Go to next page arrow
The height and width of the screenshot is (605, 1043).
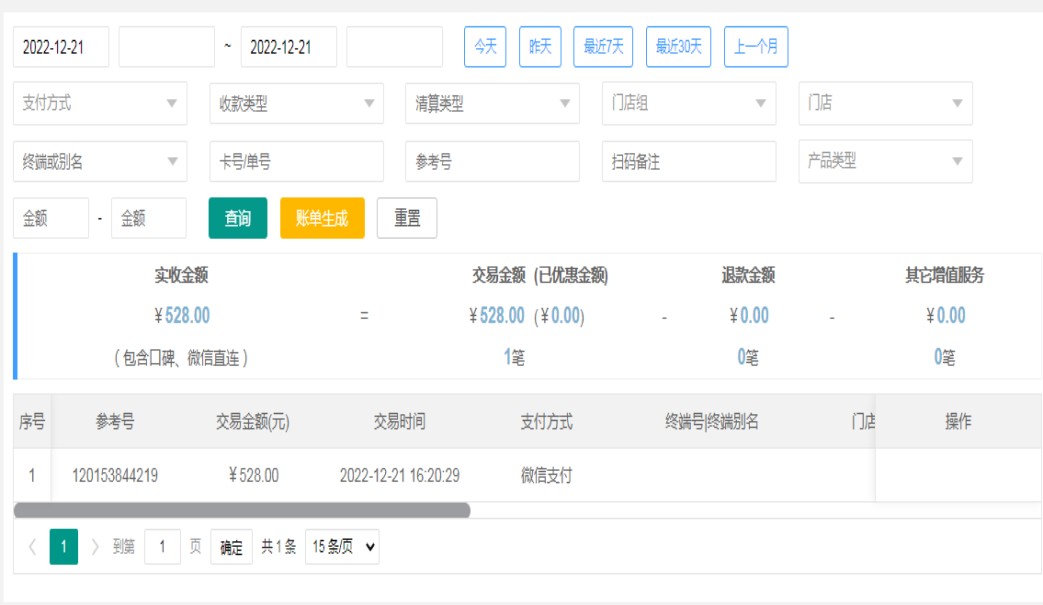[96, 547]
